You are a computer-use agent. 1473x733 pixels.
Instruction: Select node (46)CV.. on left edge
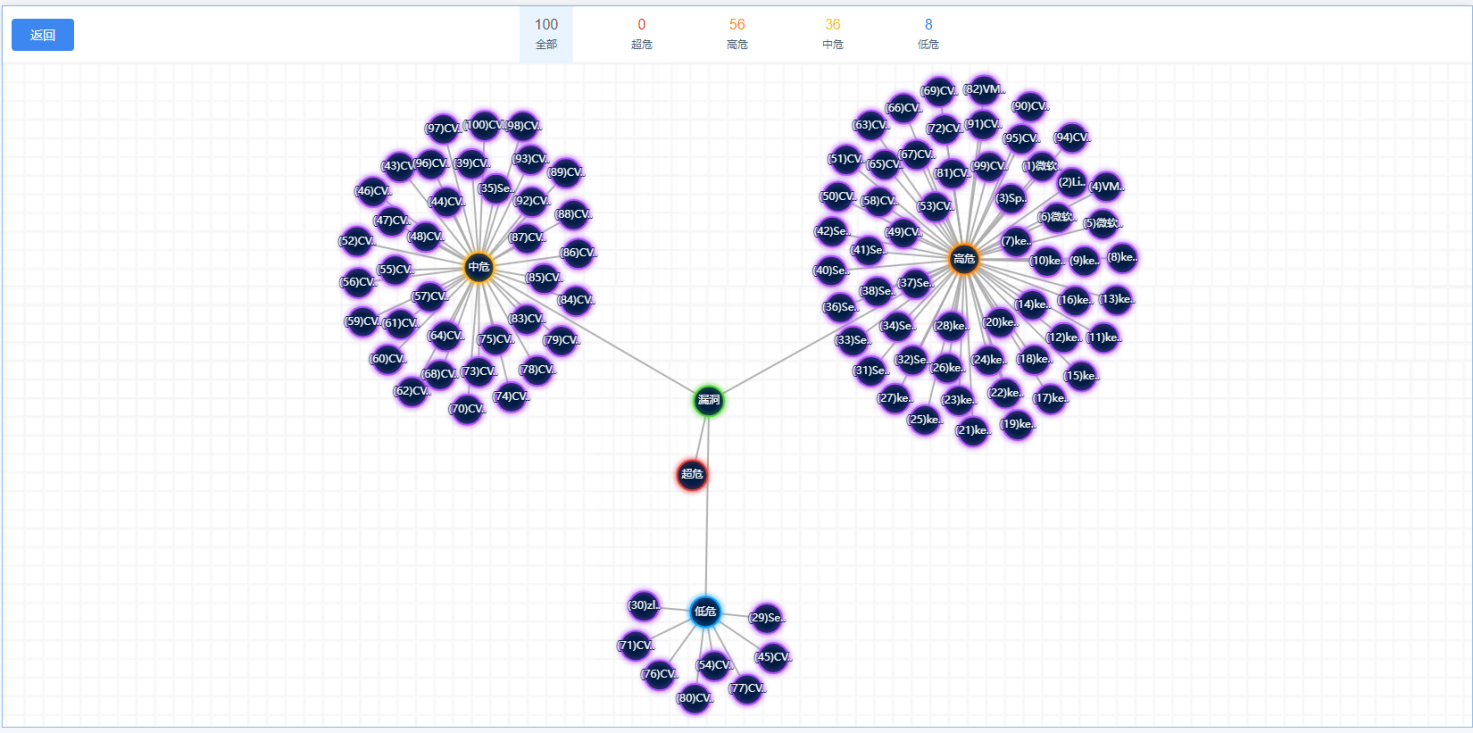click(x=373, y=191)
